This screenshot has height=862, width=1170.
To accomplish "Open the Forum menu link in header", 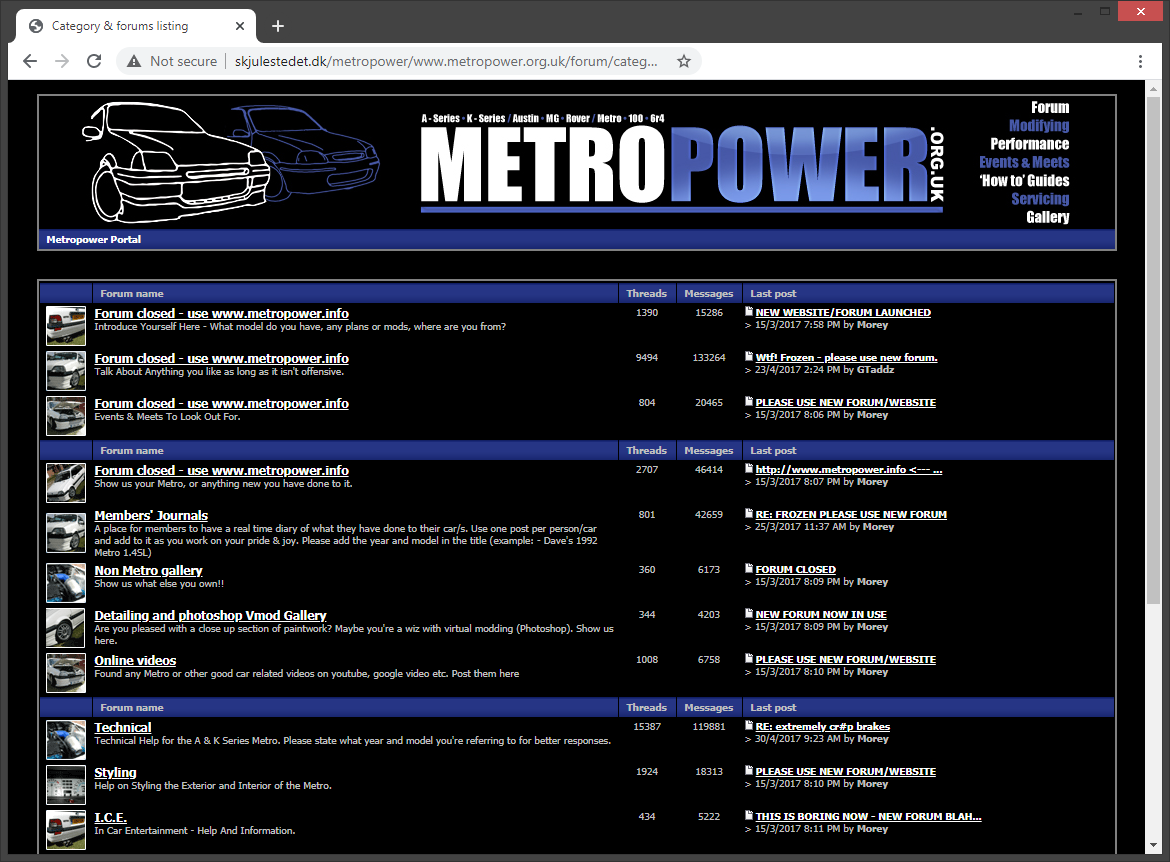I will click(1050, 107).
